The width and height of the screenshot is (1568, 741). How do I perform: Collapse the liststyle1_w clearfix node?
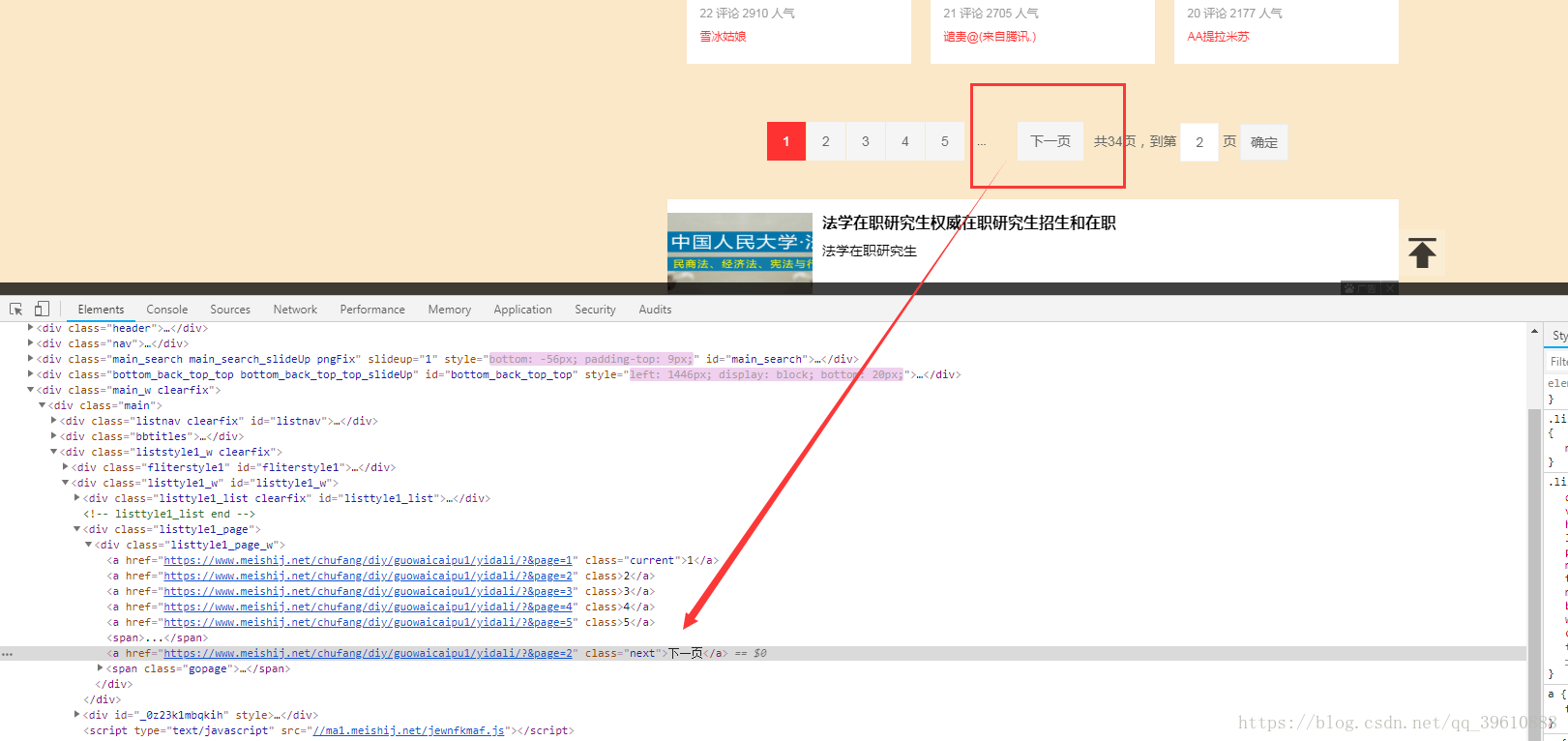53,452
